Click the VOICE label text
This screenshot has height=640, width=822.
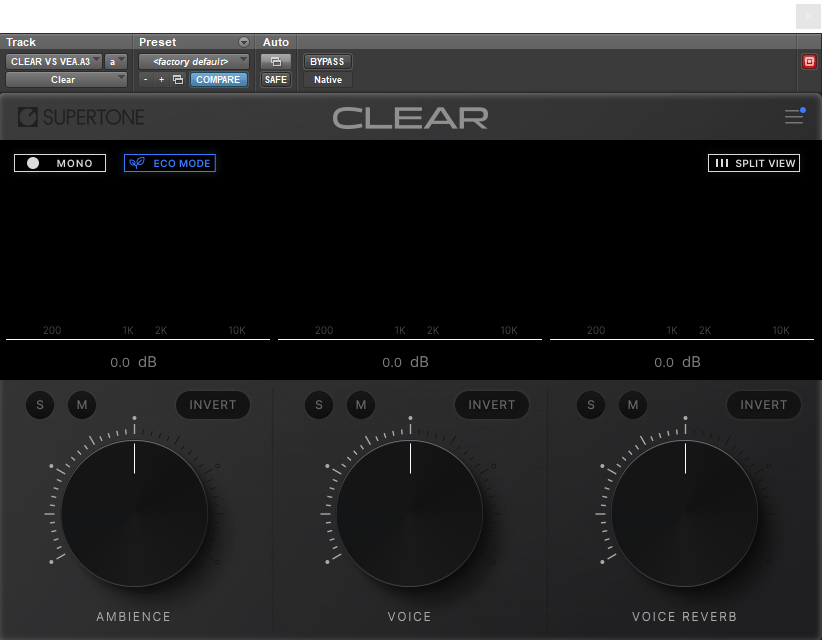[409, 616]
